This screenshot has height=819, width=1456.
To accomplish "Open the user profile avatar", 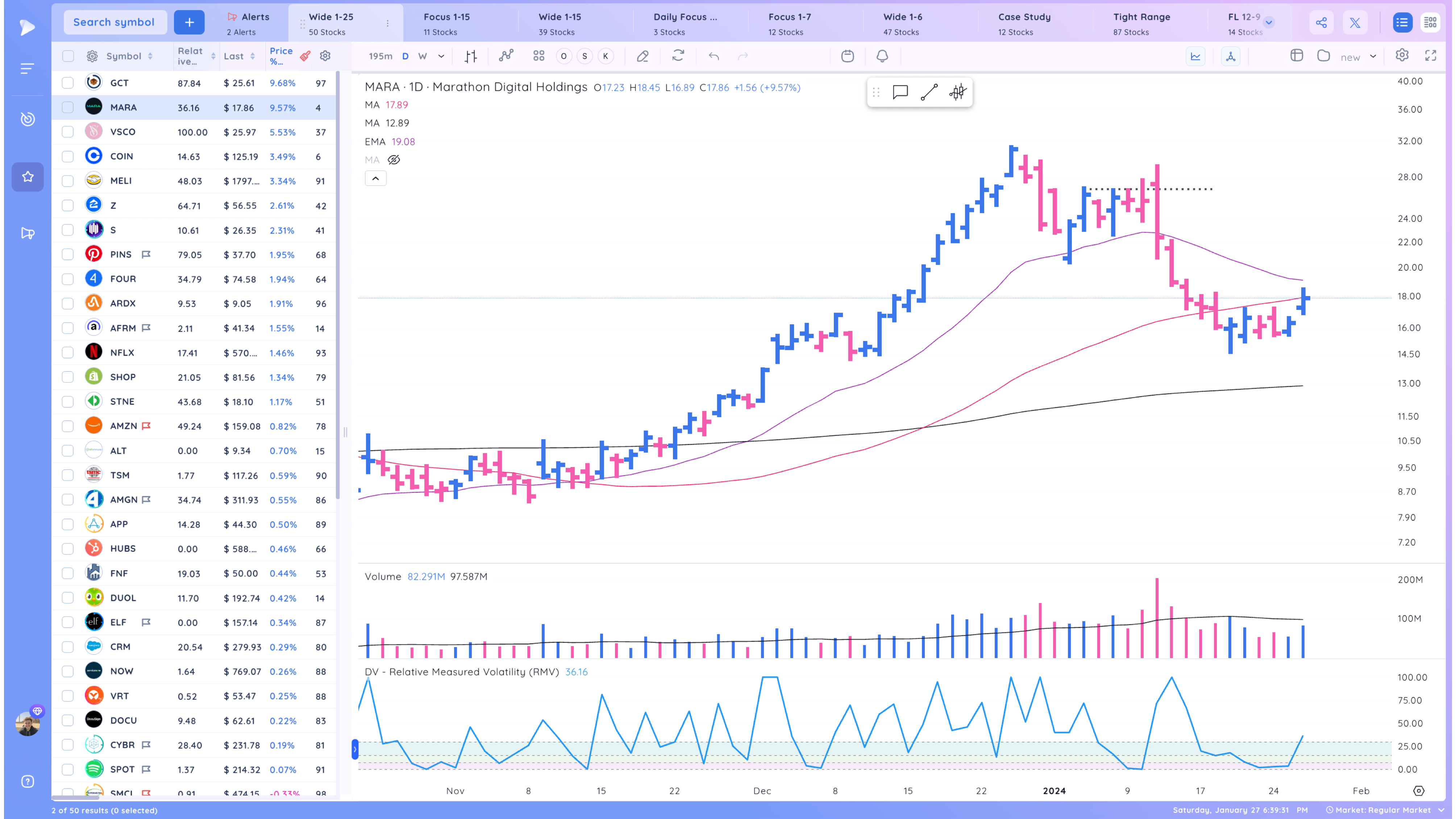I will [x=28, y=723].
